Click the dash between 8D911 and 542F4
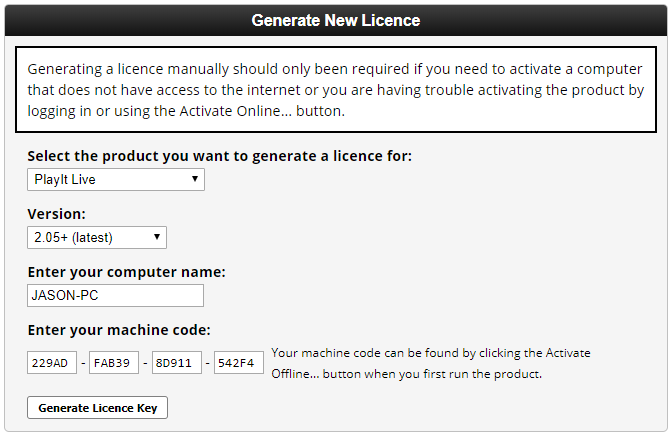672x436 pixels. 208,363
